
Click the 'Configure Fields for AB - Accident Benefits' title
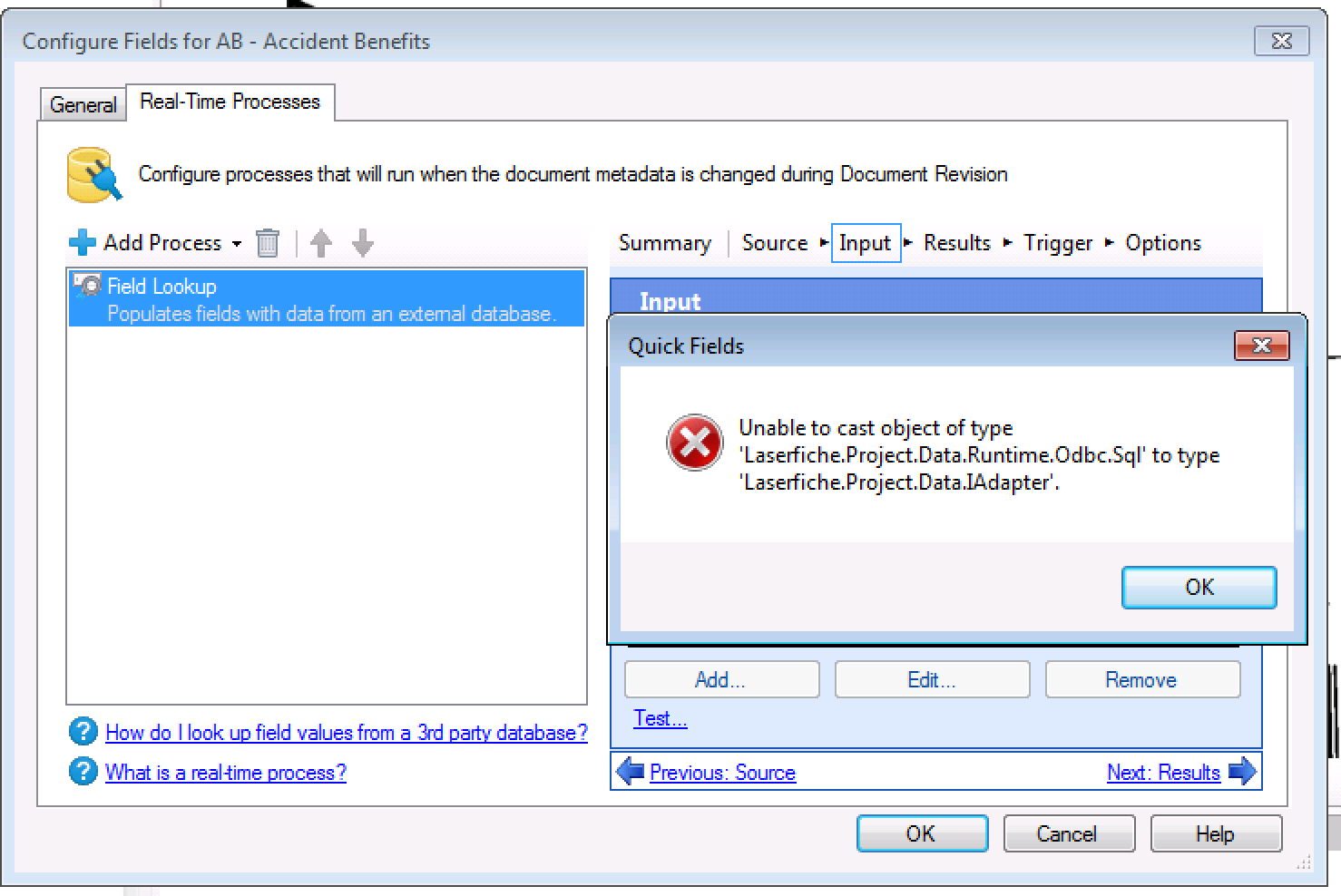coord(226,42)
